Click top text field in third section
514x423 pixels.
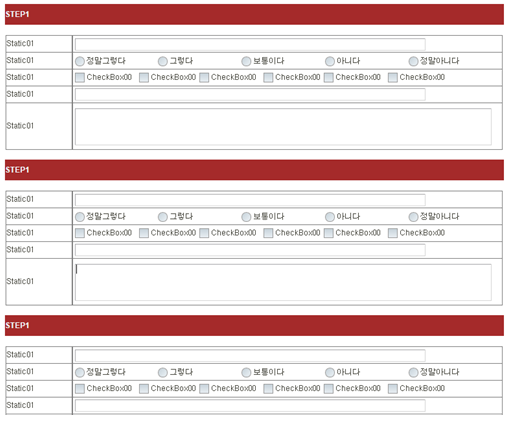[x=250, y=355]
